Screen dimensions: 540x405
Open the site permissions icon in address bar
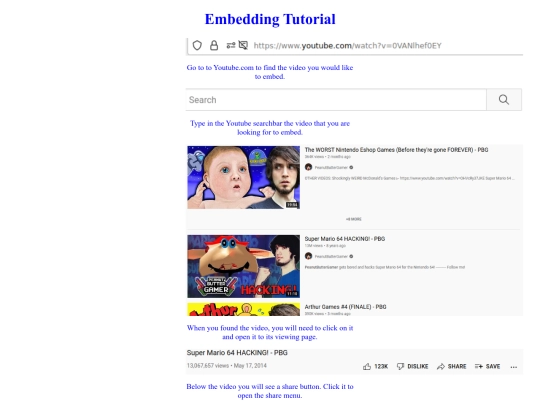coord(230,45)
